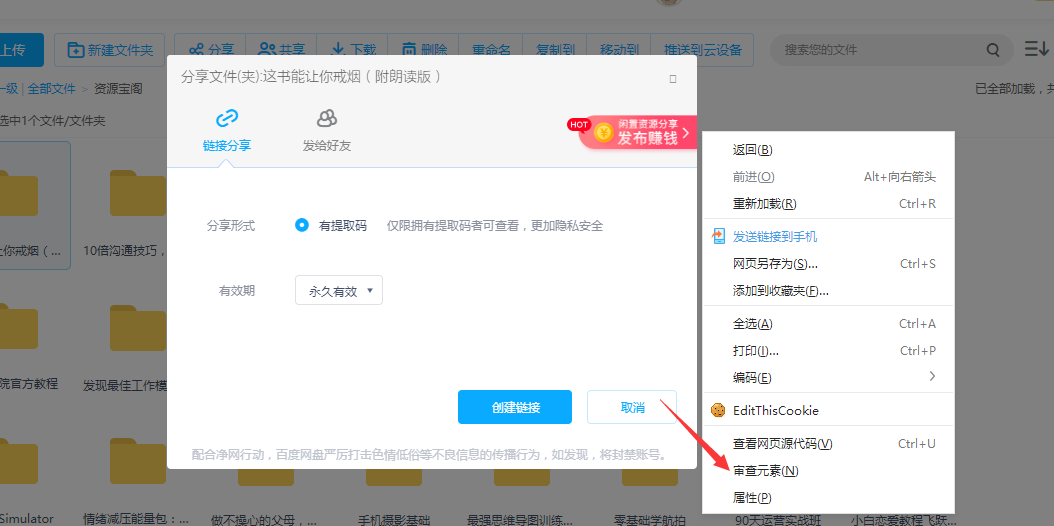This screenshot has height=526, width=1054.
Task: Click the 推送到云设备 toolbar button
Action: (703, 50)
